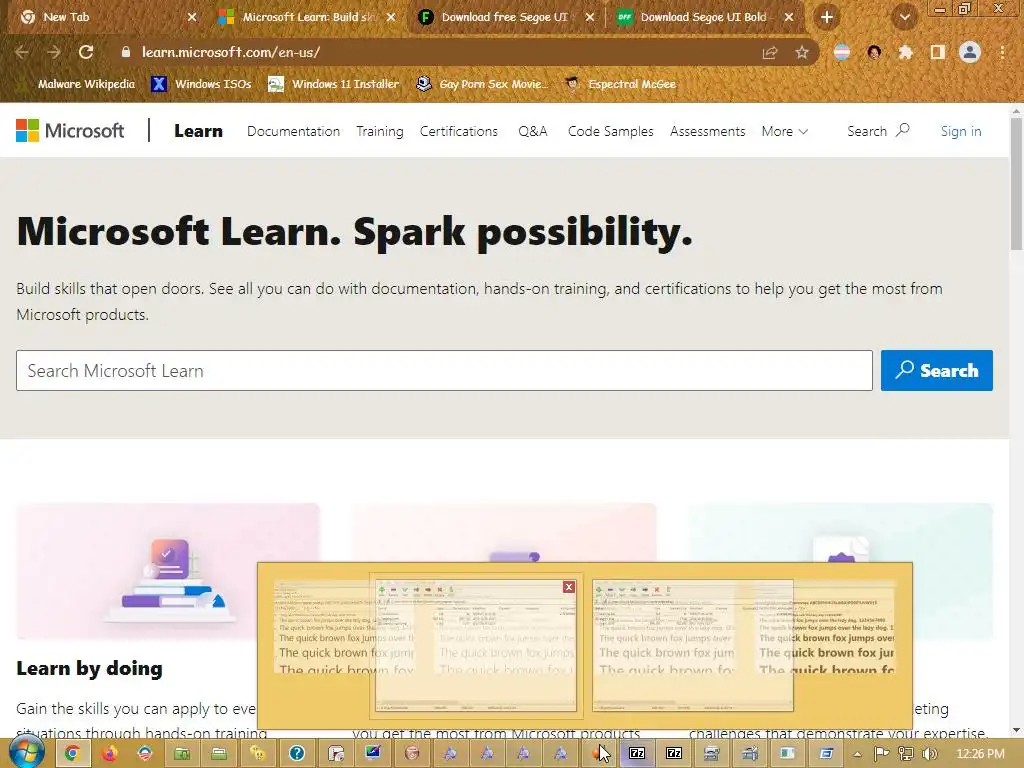This screenshot has width=1024, height=768.
Task: Open the Espectral McGee bookmark
Action: pos(620,84)
